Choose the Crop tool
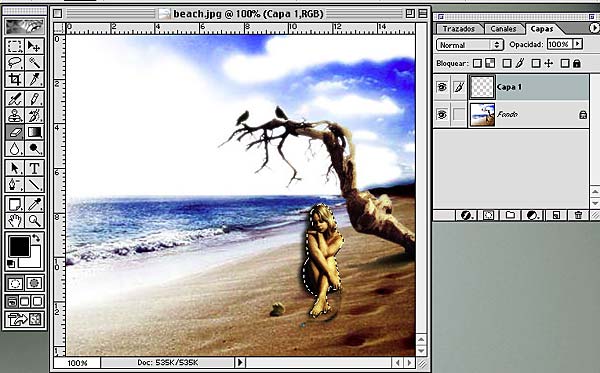The height and width of the screenshot is (373, 600). (15, 79)
